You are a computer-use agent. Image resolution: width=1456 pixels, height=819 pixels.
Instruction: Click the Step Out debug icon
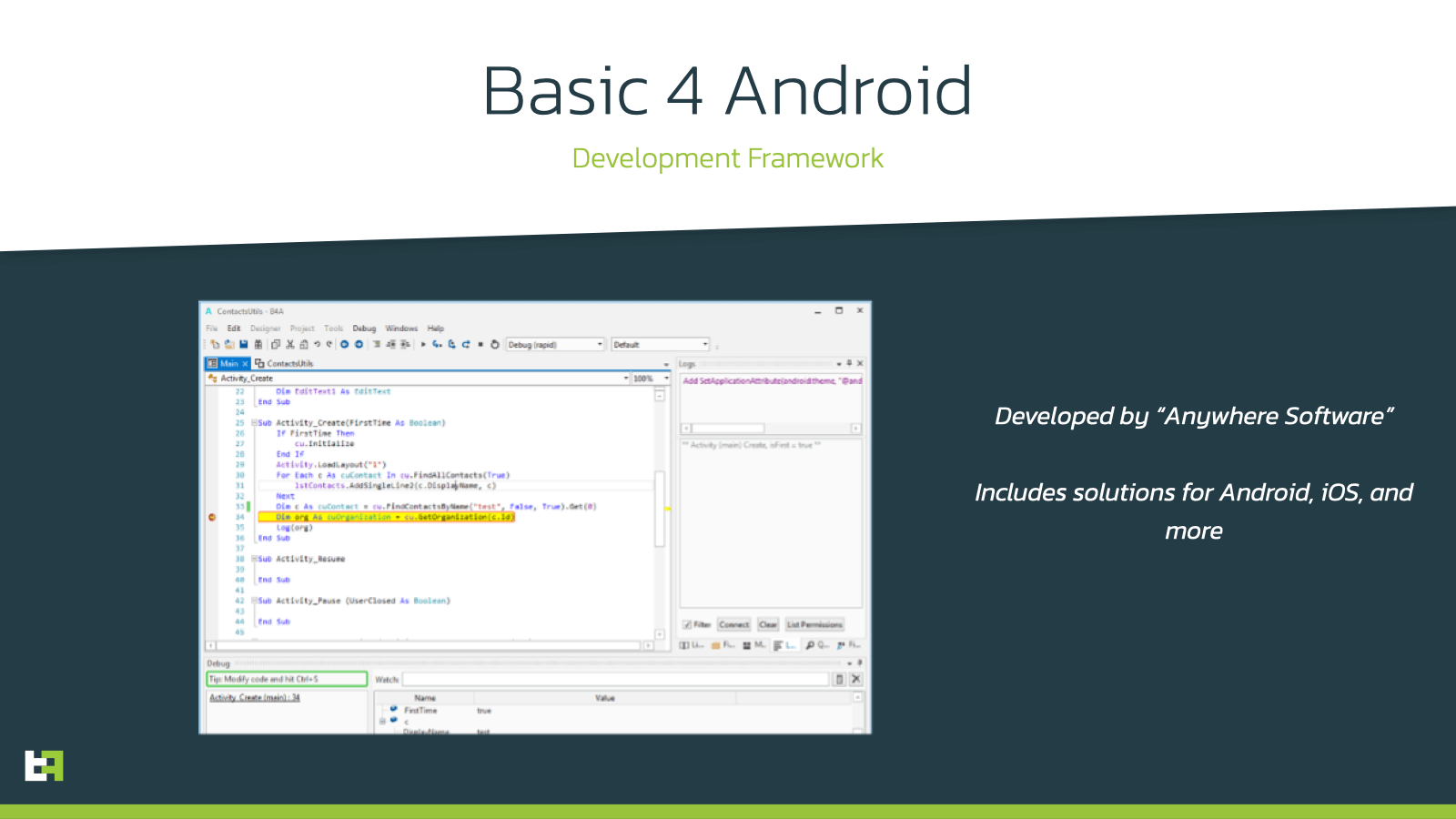(x=466, y=344)
